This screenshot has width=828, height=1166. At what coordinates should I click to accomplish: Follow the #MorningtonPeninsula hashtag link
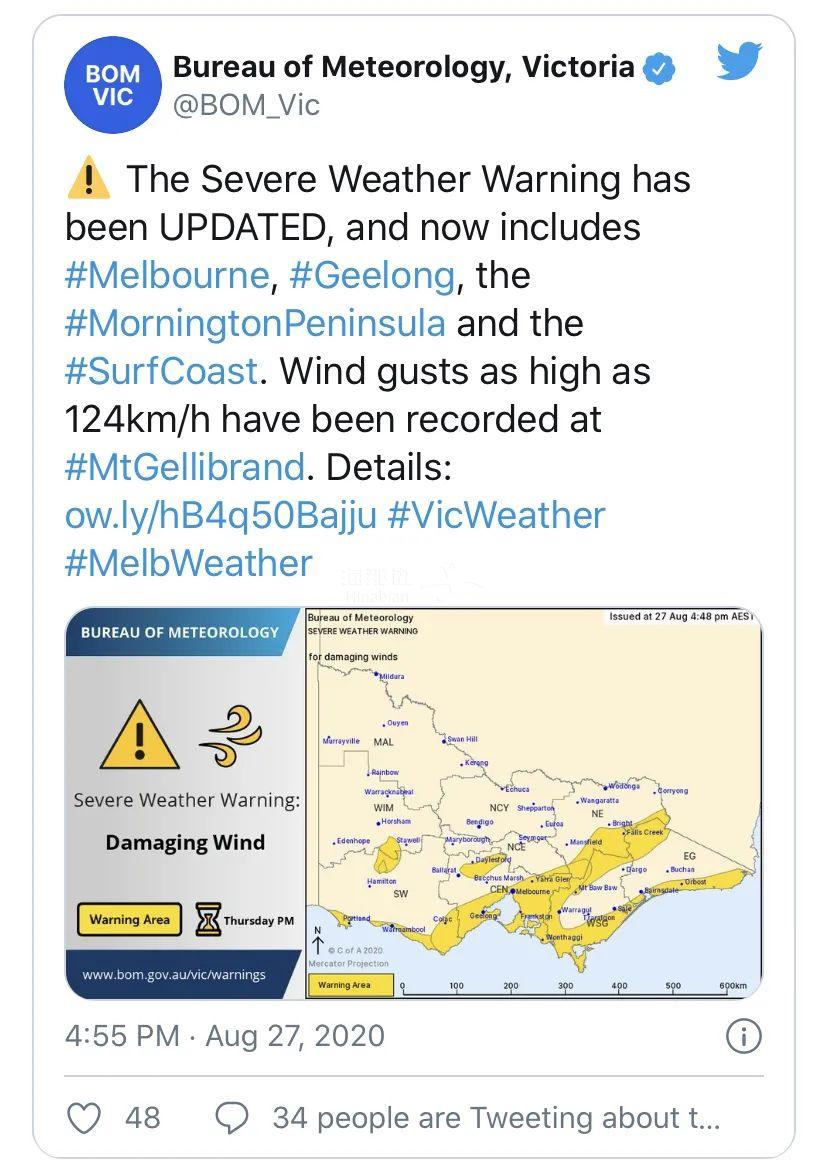[255, 324]
